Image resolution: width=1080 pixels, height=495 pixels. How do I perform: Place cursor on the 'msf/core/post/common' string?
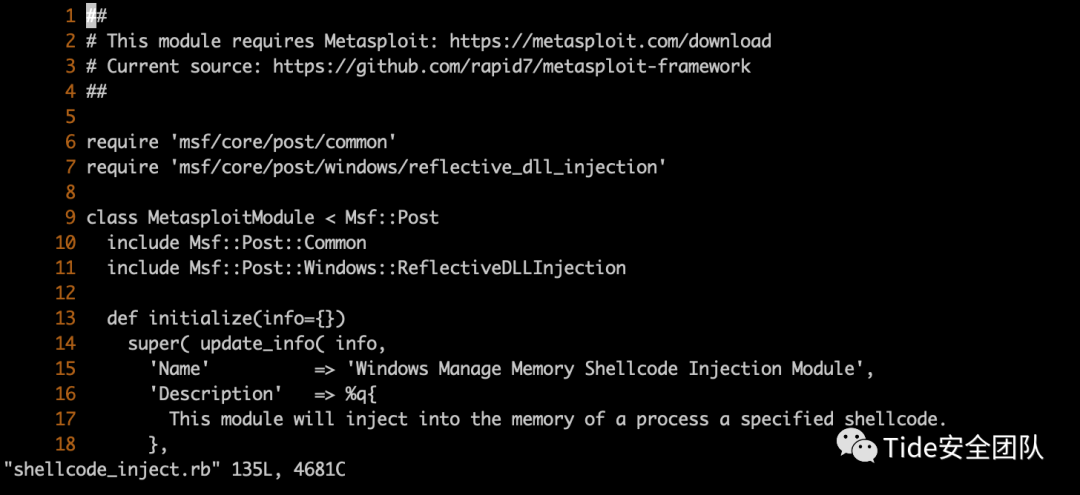tap(272, 142)
